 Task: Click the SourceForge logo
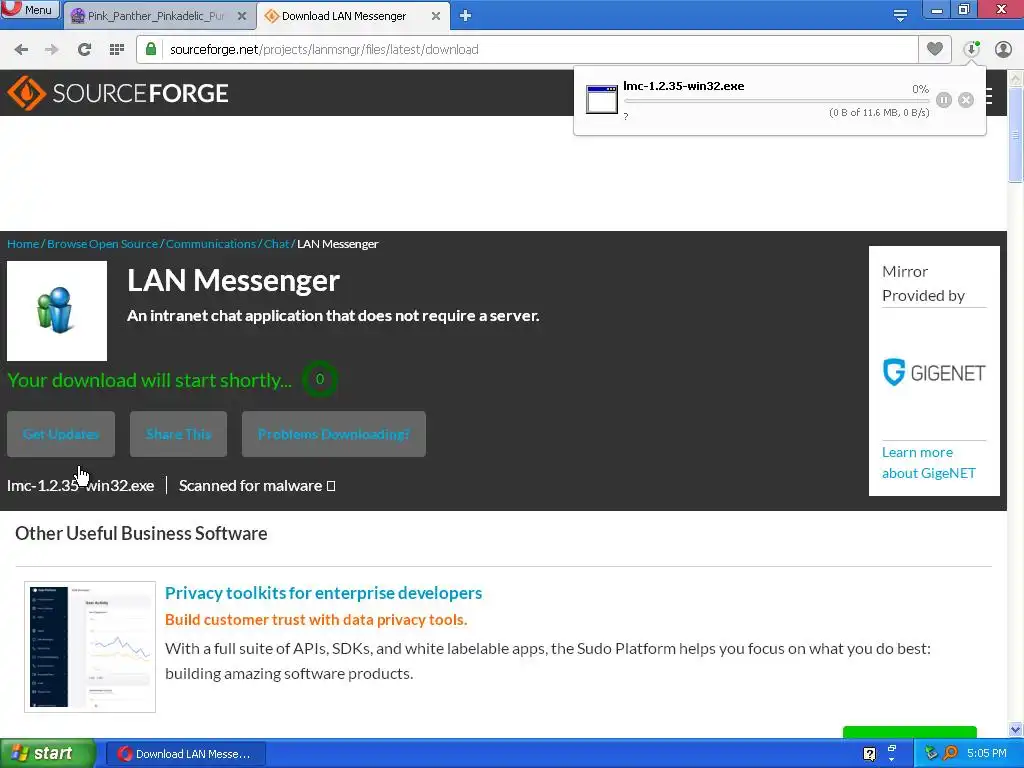[118, 93]
